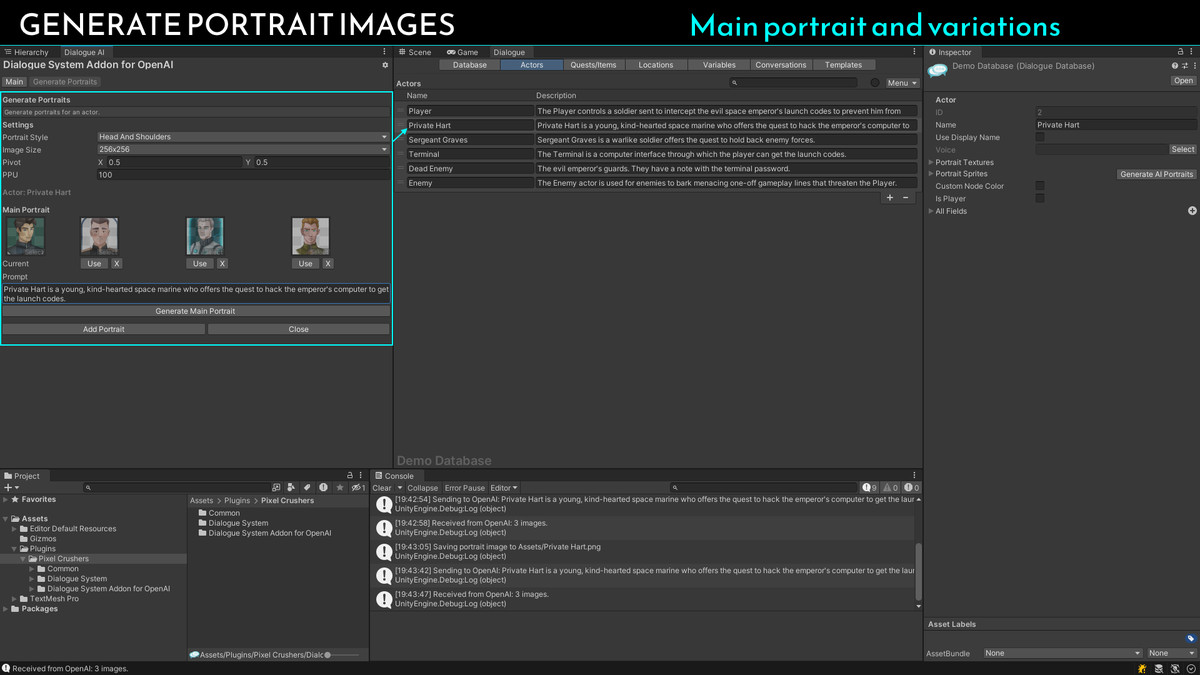Screen dimensions: 1200x675
Task: Open the Scene view panel kebab menu
Action: (x=914, y=52)
